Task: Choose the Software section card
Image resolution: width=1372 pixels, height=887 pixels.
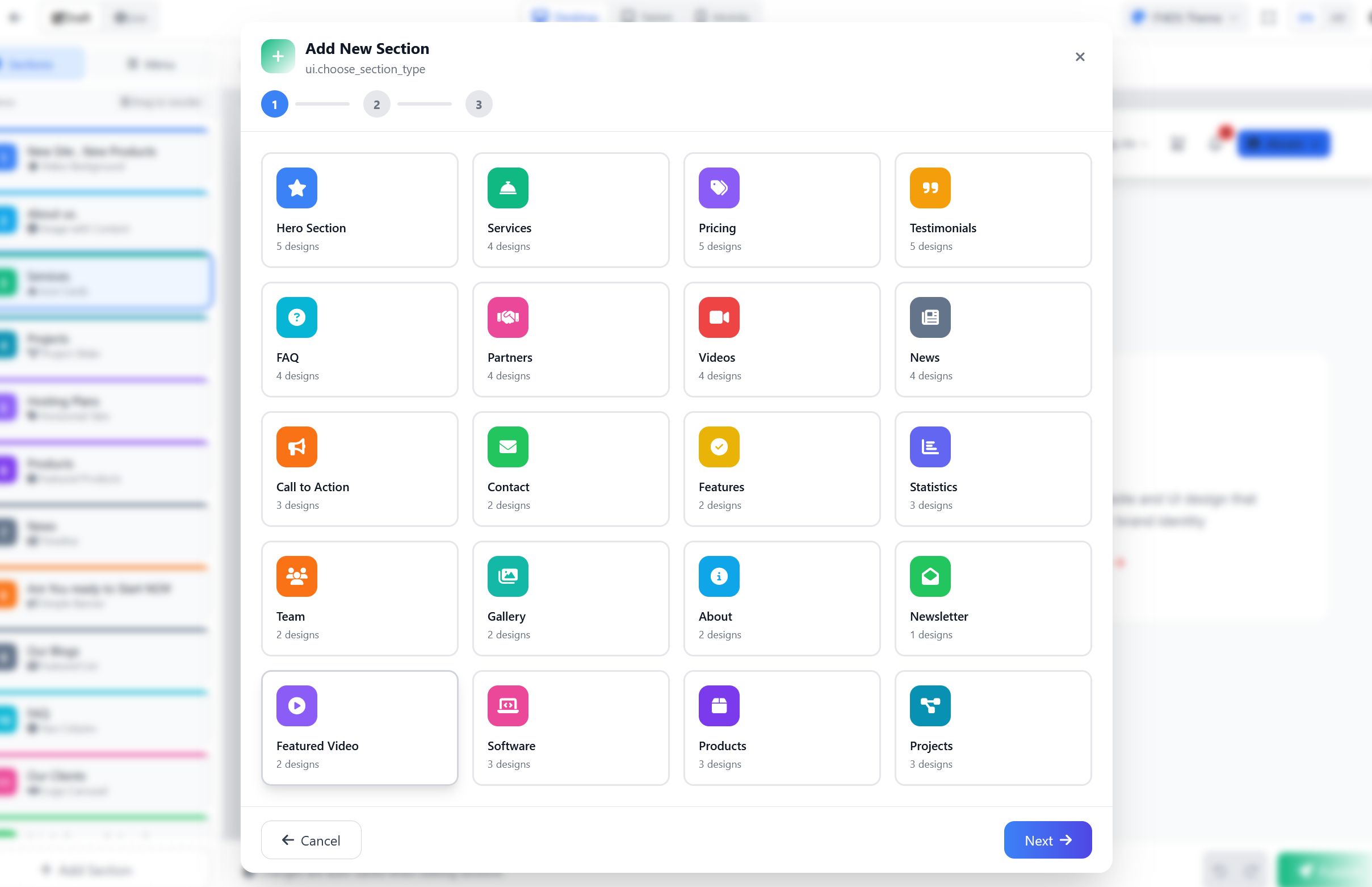Action: [570, 727]
